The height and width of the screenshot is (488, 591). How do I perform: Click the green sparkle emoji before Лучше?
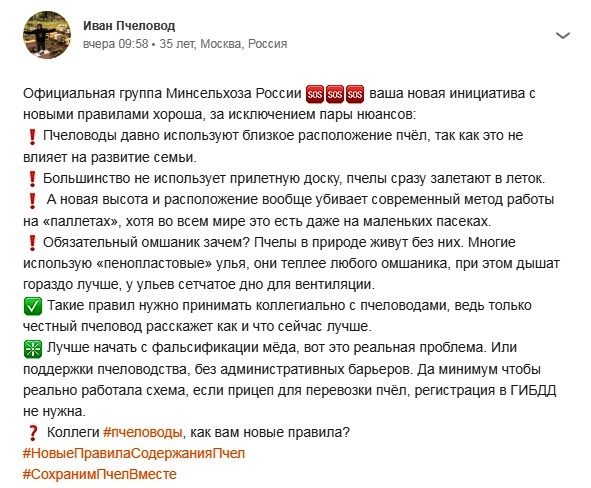click(32, 349)
